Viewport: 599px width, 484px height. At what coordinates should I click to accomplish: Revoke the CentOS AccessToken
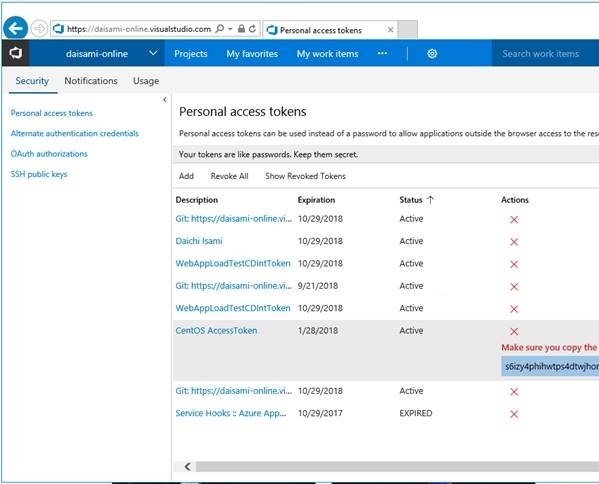click(x=514, y=331)
